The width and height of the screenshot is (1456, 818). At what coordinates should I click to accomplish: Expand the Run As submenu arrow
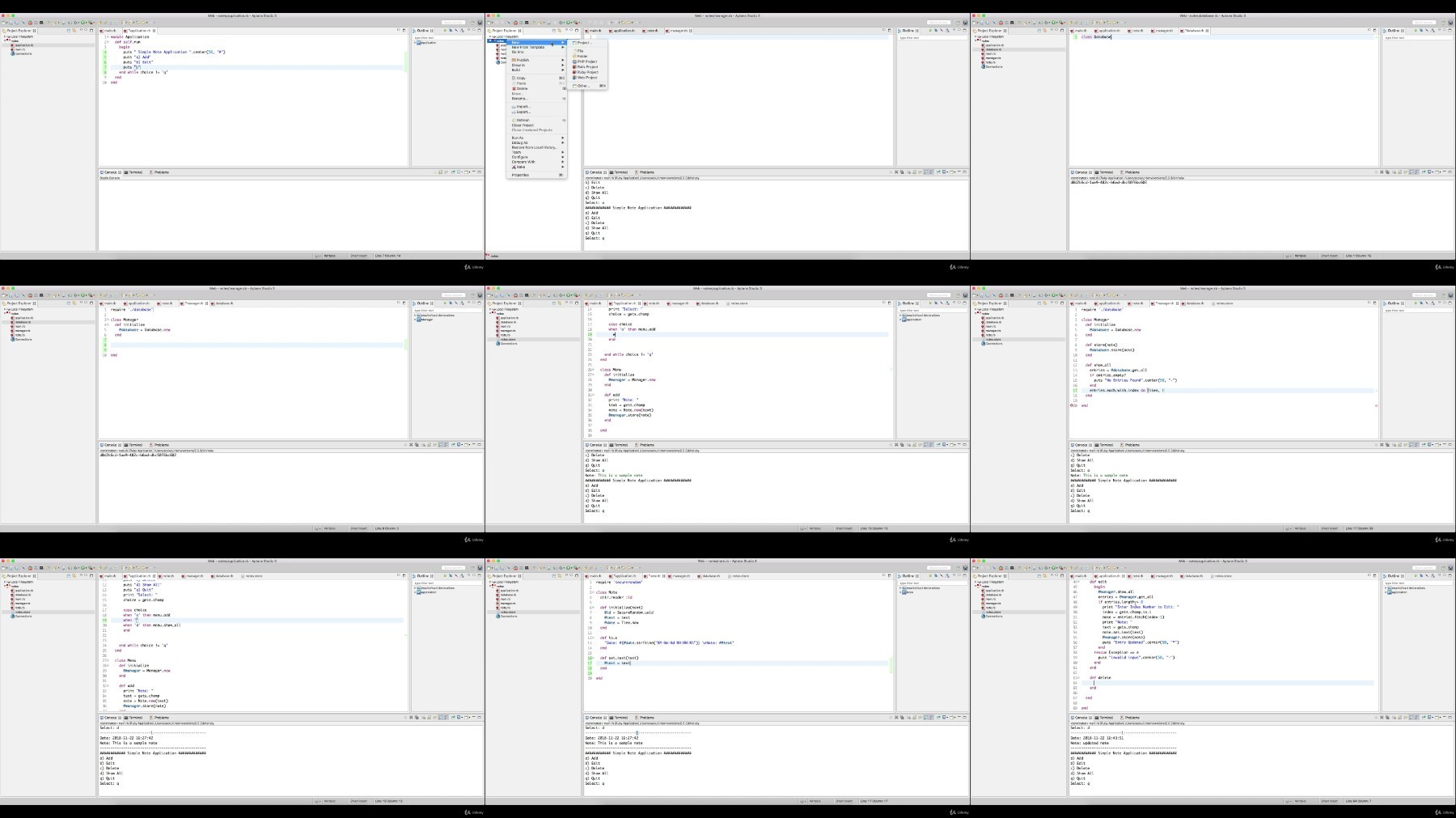tap(562, 138)
